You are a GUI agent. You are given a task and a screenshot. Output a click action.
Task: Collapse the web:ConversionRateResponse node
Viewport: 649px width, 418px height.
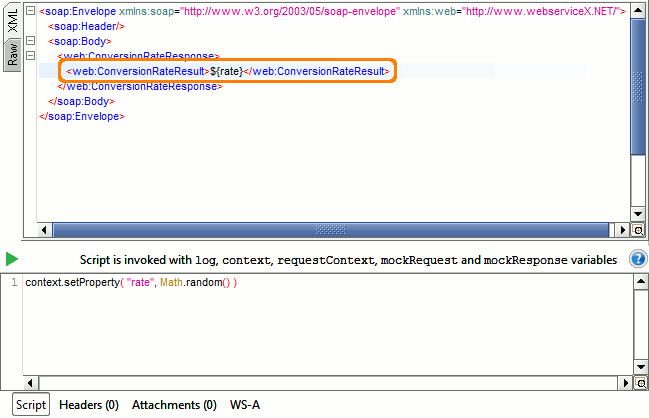coord(30,55)
